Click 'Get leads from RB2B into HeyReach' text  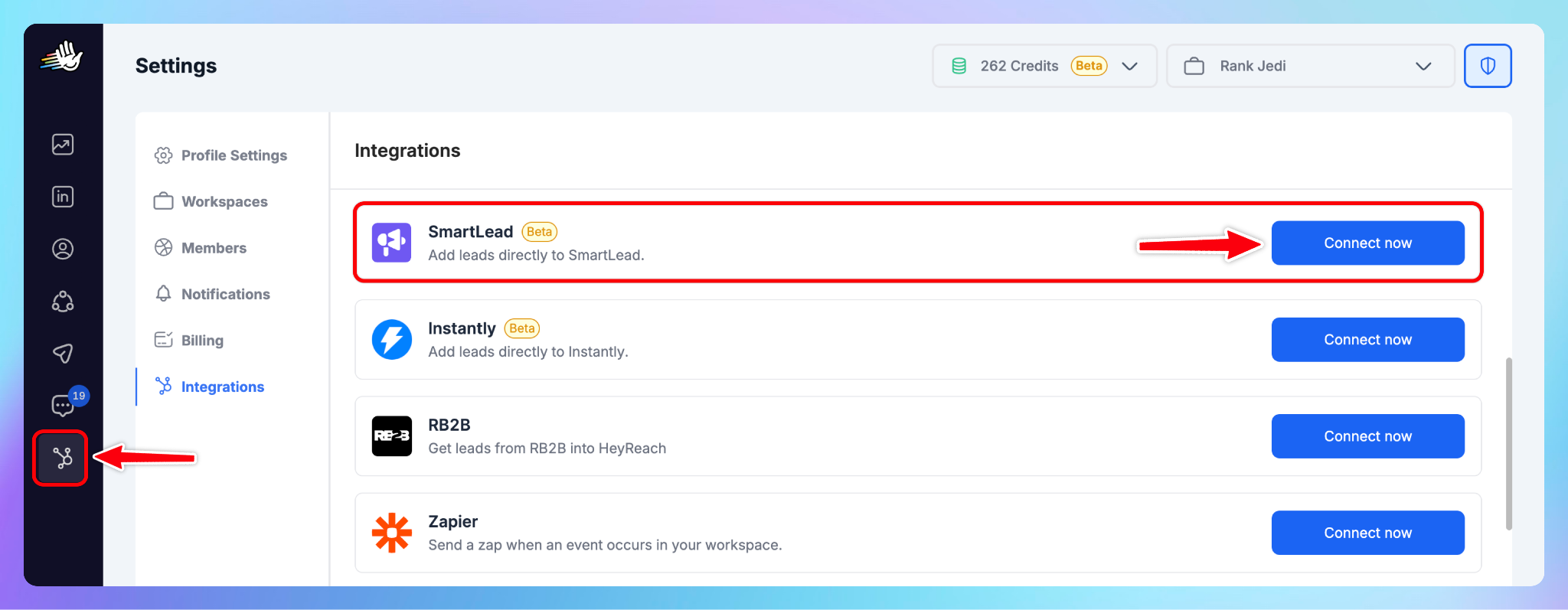pos(547,448)
